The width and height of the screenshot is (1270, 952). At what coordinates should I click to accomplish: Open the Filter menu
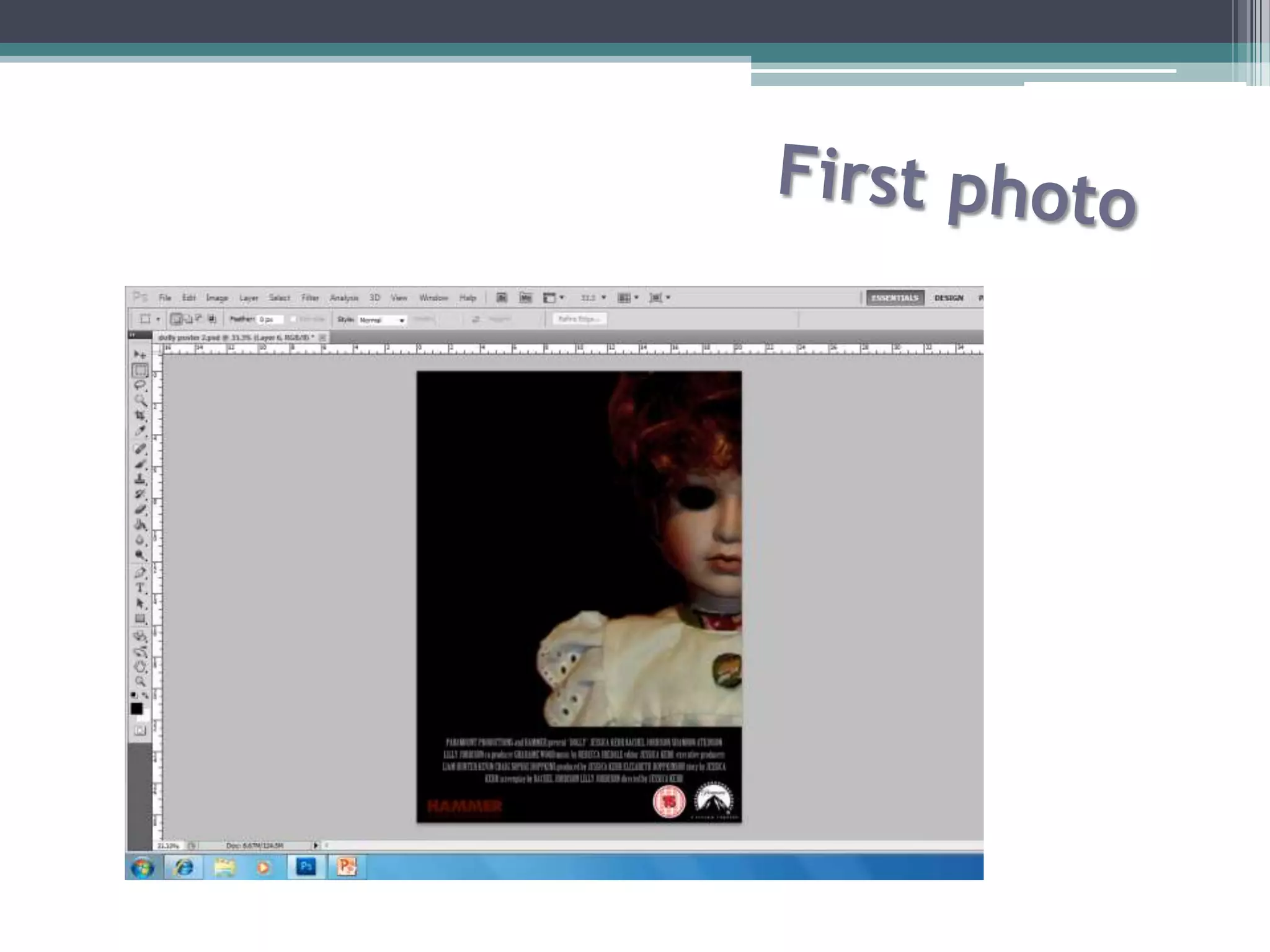pyautogui.click(x=310, y=298)
